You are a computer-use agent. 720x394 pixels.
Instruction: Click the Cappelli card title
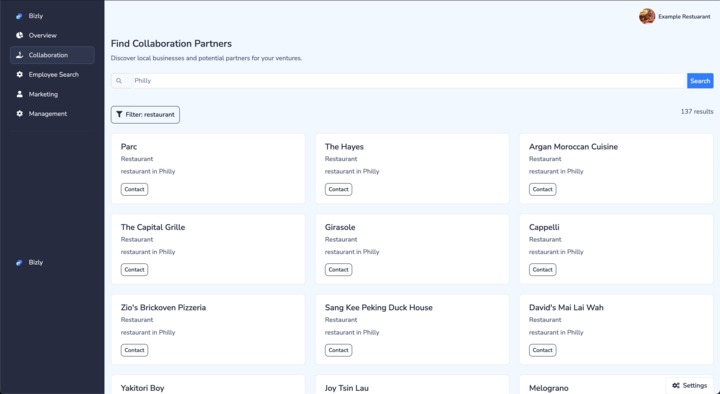pos(544,227)
